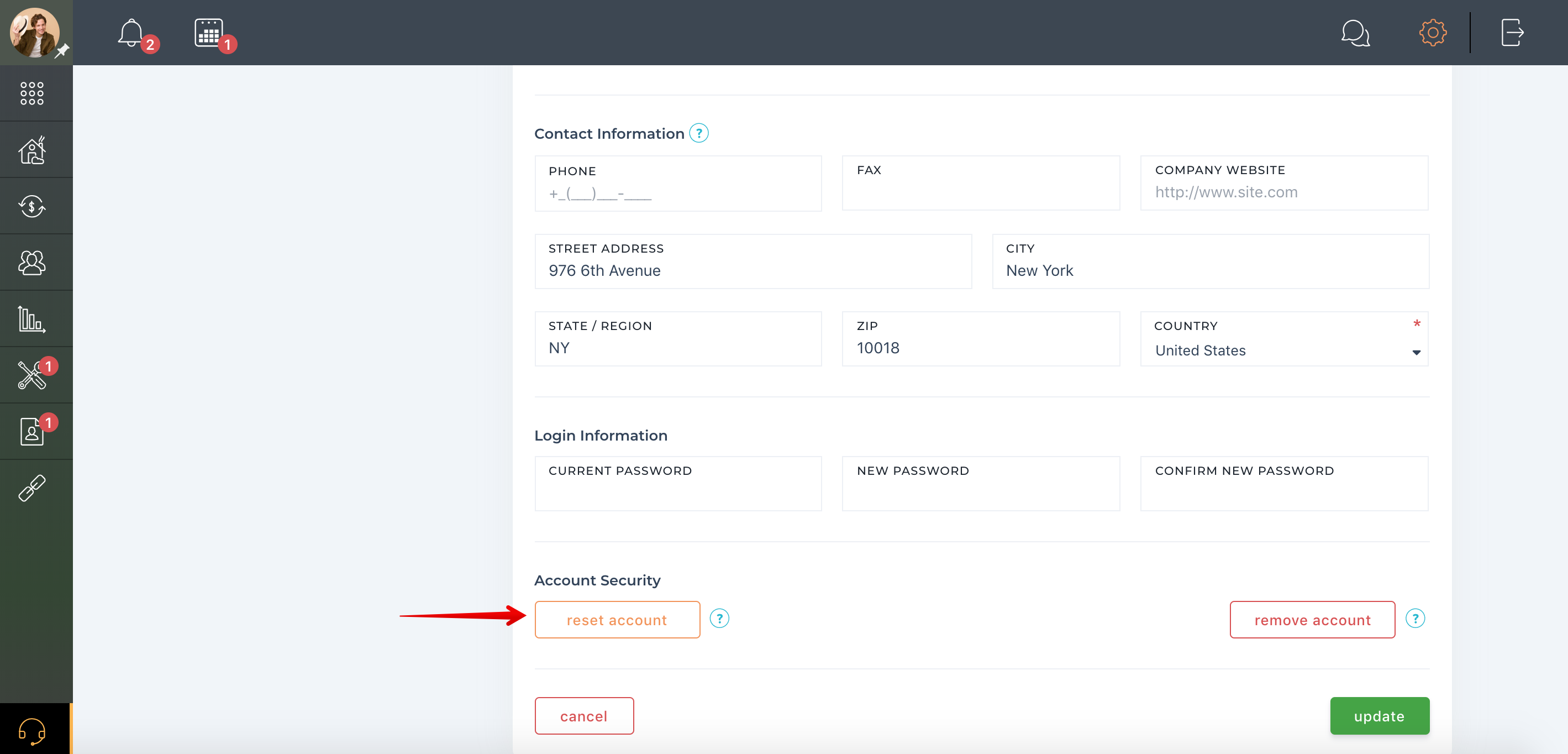Expand the Country dropdown
Image resolution: width=1568 pixels, height=754 pixels.
[x=1285, y=339]
